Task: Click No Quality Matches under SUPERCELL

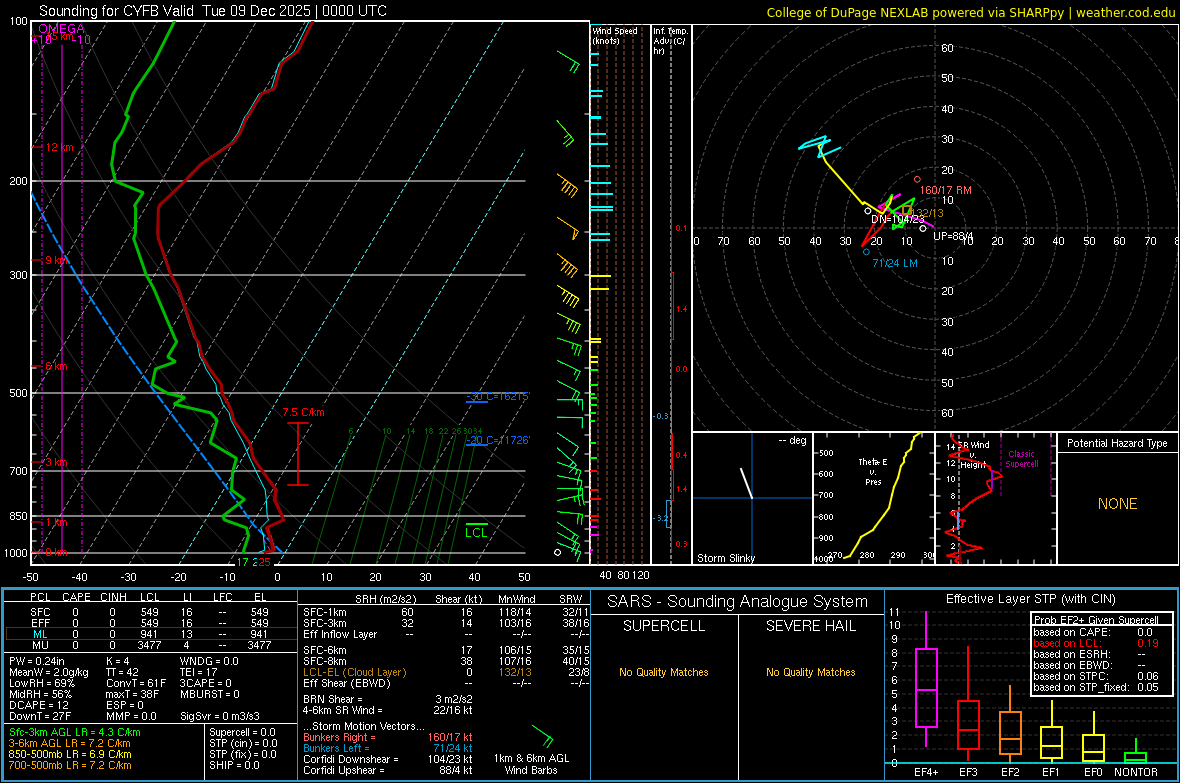Action: click(x=664, y=672)
